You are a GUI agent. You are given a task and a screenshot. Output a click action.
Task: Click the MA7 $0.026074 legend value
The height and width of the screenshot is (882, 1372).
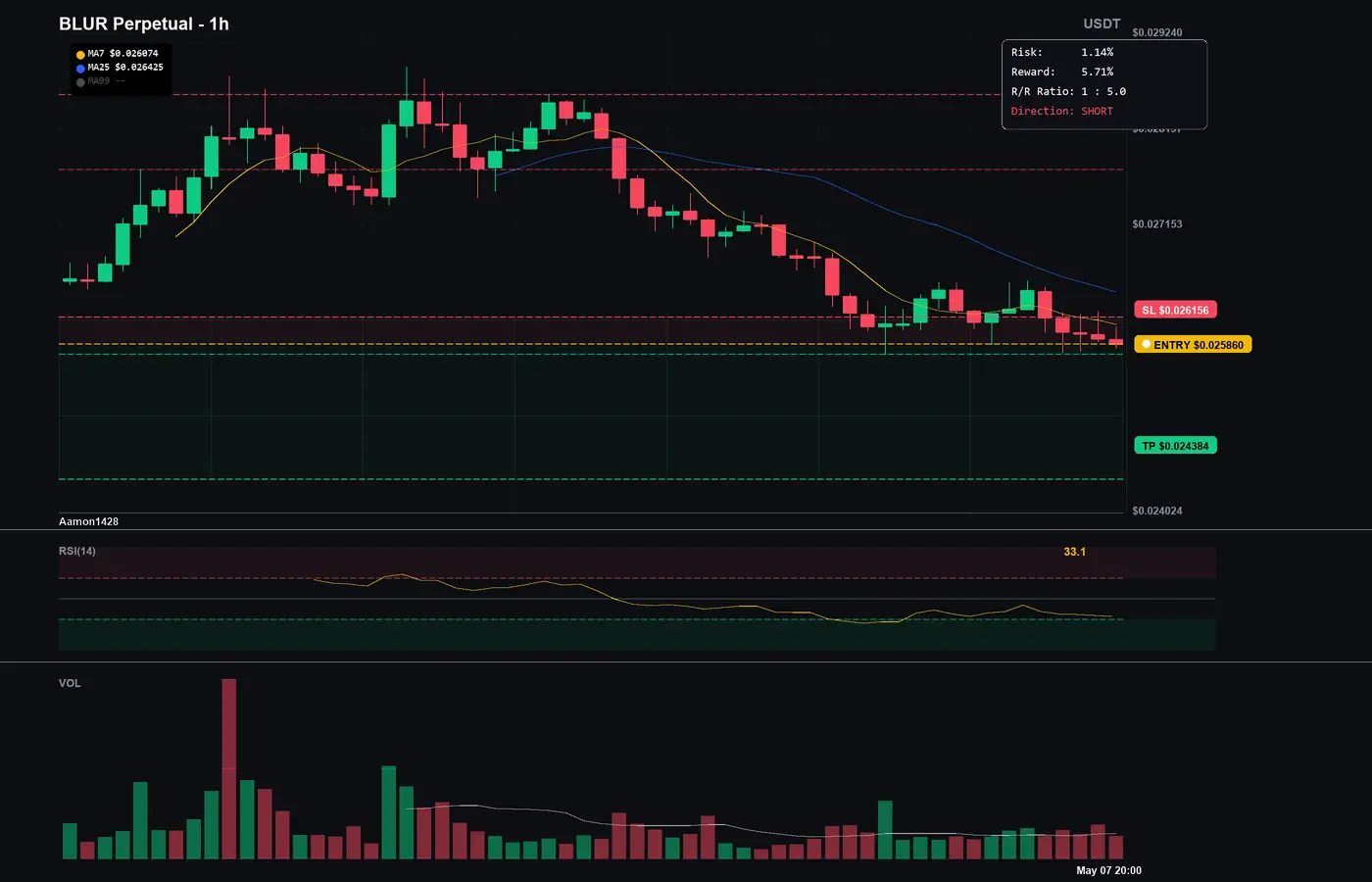(122, 54)
